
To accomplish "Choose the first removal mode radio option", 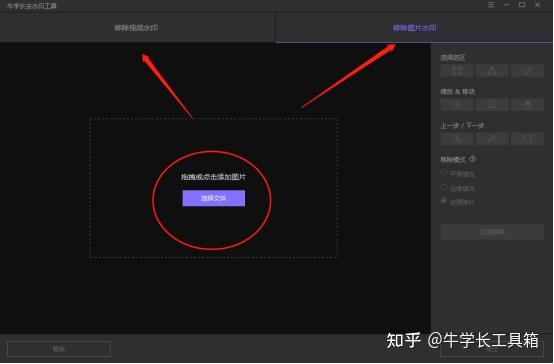I will coord(444,173).
